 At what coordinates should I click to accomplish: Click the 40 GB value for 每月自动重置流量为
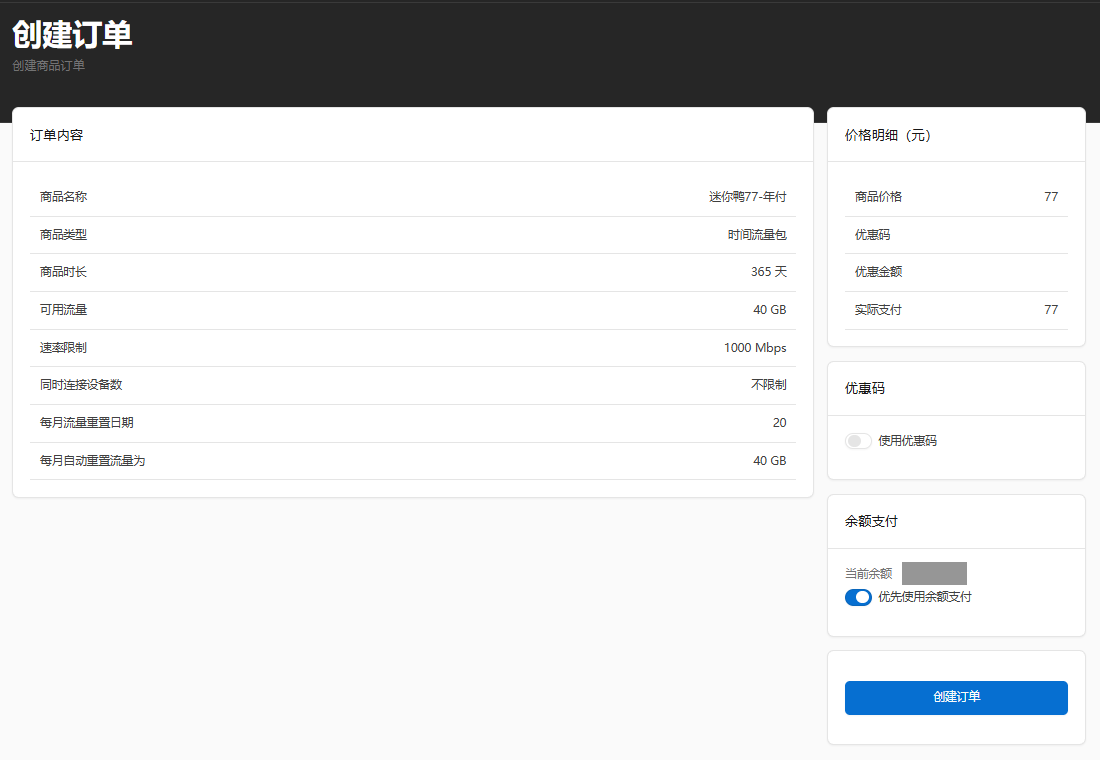(770, 460)
